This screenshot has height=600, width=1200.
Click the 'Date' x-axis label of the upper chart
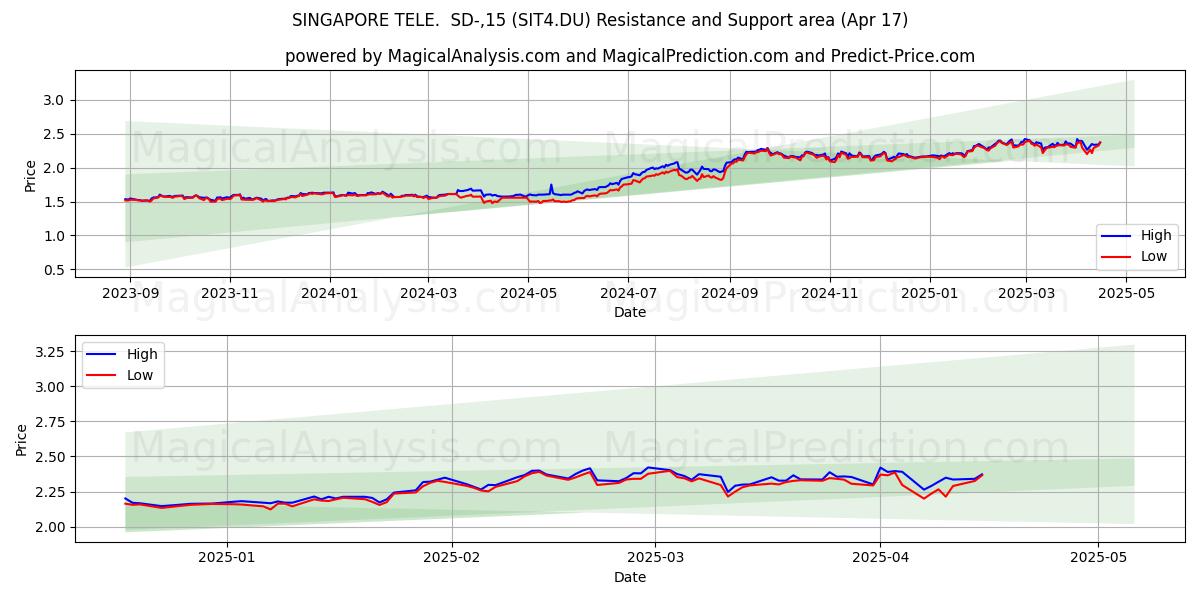630,312
